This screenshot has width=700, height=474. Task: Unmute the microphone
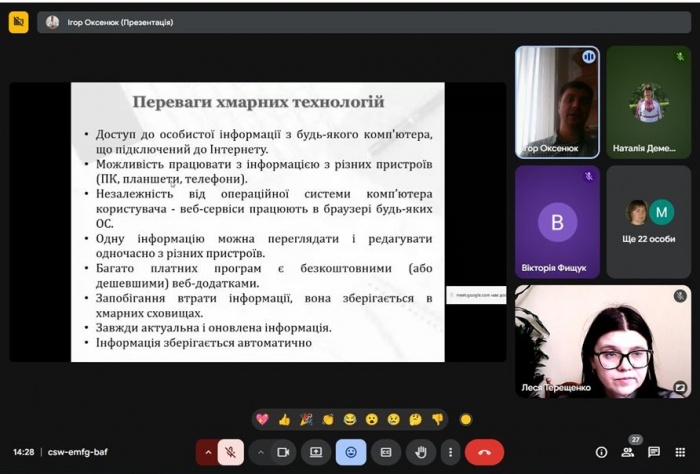(x=231, y=452)
